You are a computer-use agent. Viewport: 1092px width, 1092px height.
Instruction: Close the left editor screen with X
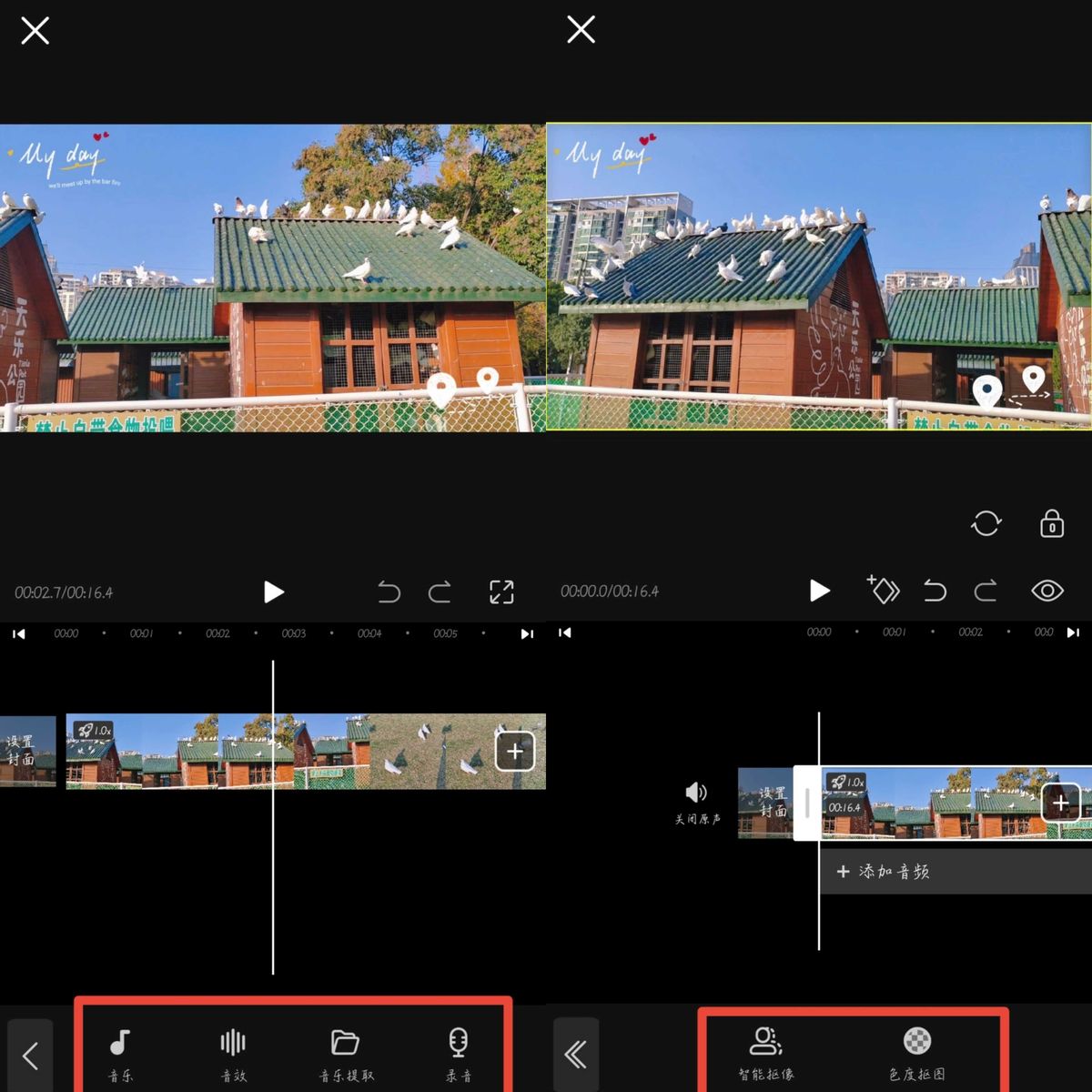pyautogui.click(x=35, y=30)
